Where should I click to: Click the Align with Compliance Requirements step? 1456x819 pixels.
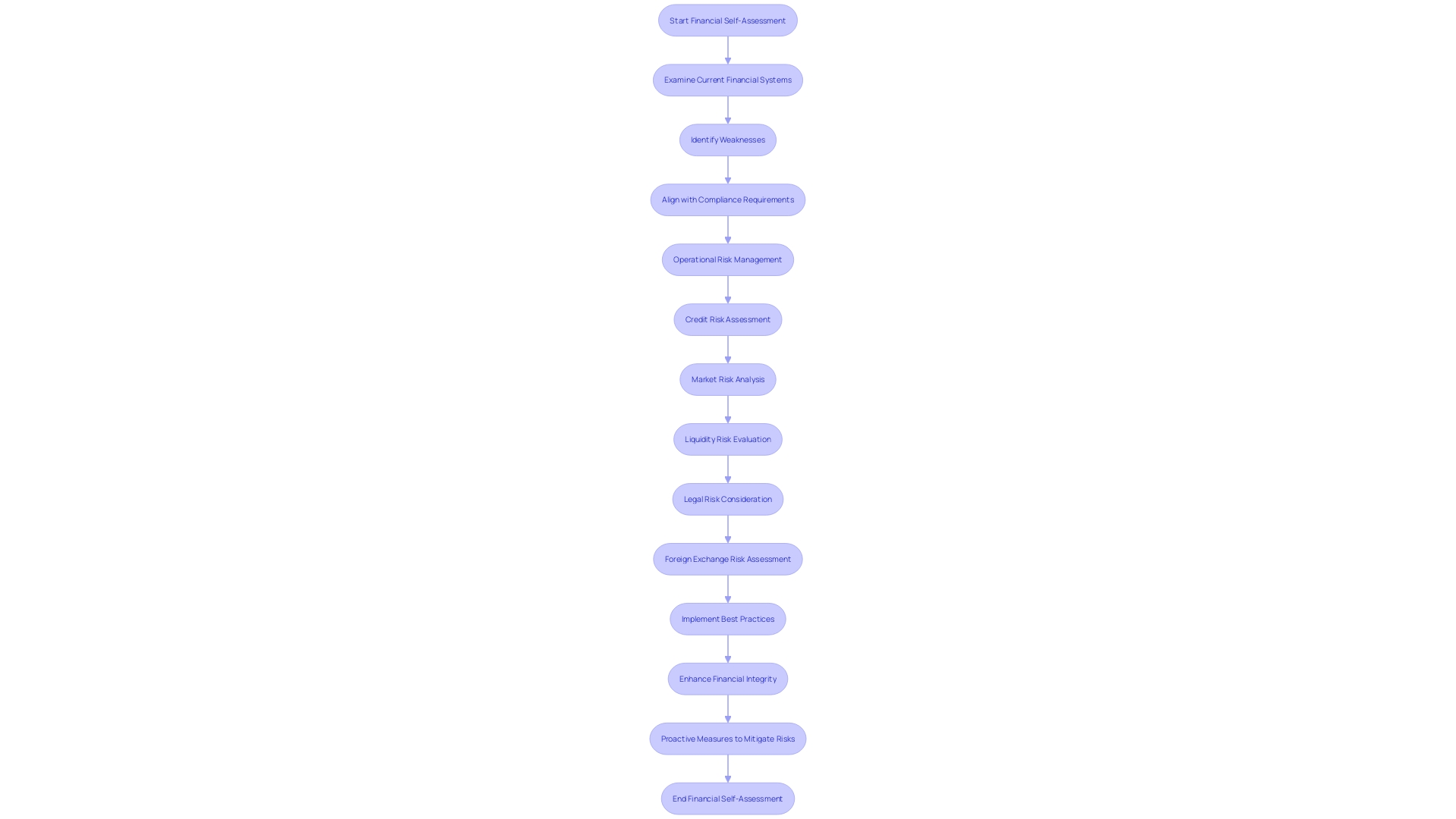coord(728,199)
